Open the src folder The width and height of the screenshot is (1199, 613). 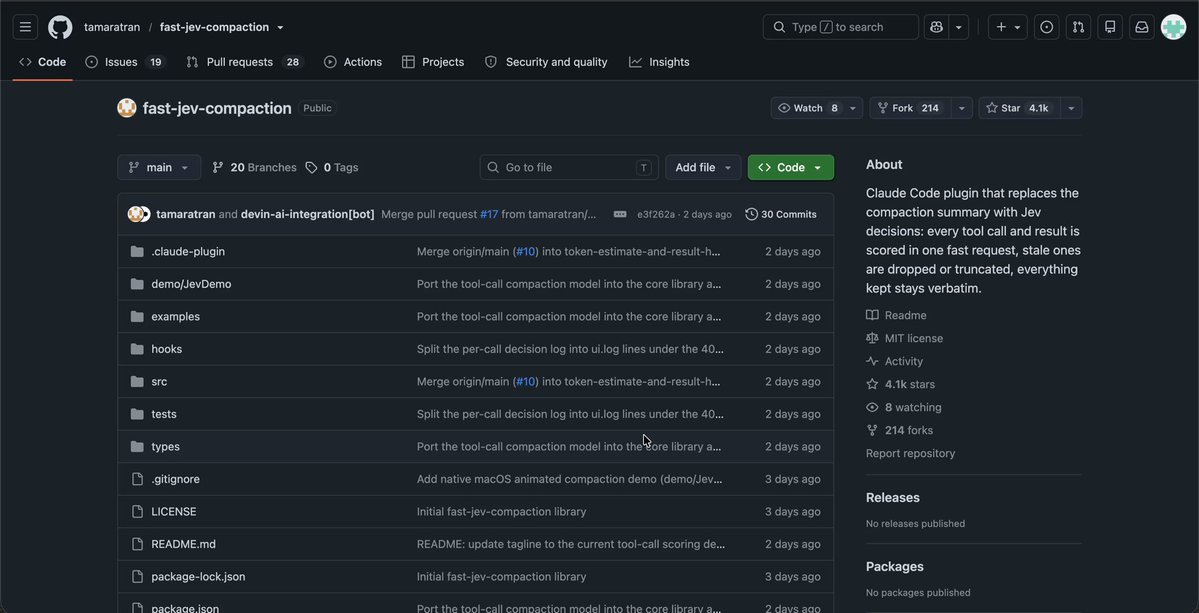click(x=159, y=381)
